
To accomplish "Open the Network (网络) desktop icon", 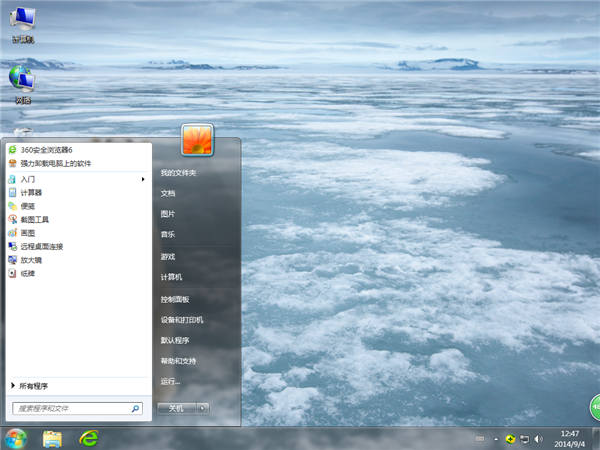I will (x=21, y=82).
